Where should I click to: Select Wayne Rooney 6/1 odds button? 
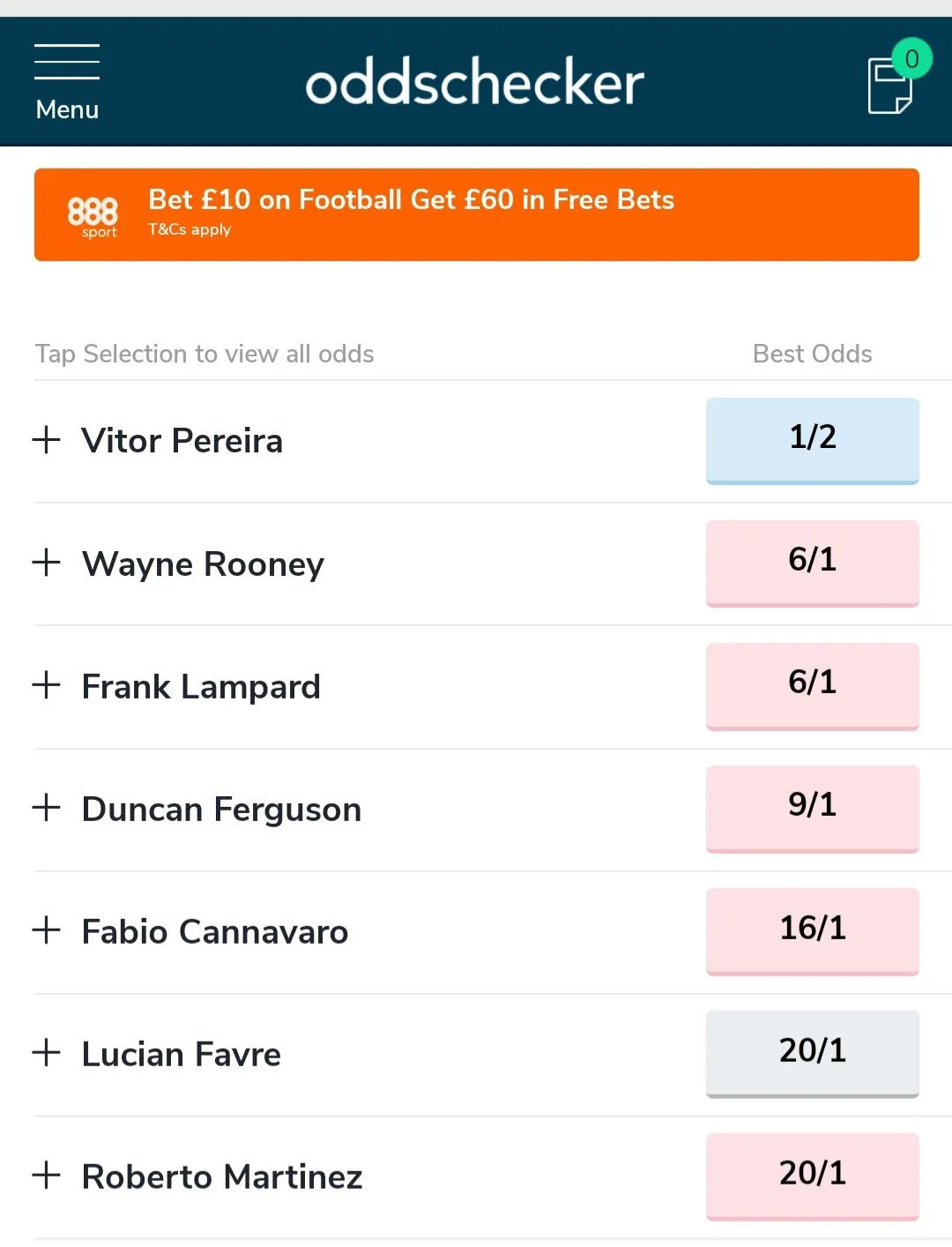coord(812,562)
